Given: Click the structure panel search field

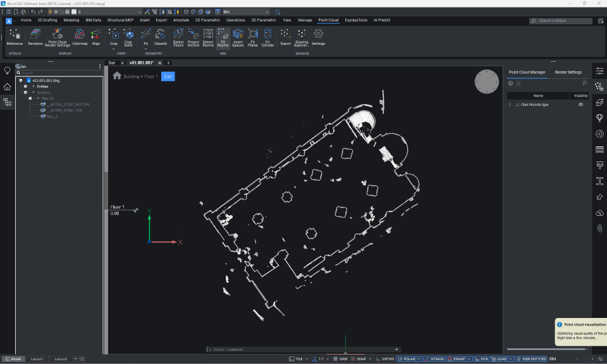Looking at the screenshot, I should (60, 73).
